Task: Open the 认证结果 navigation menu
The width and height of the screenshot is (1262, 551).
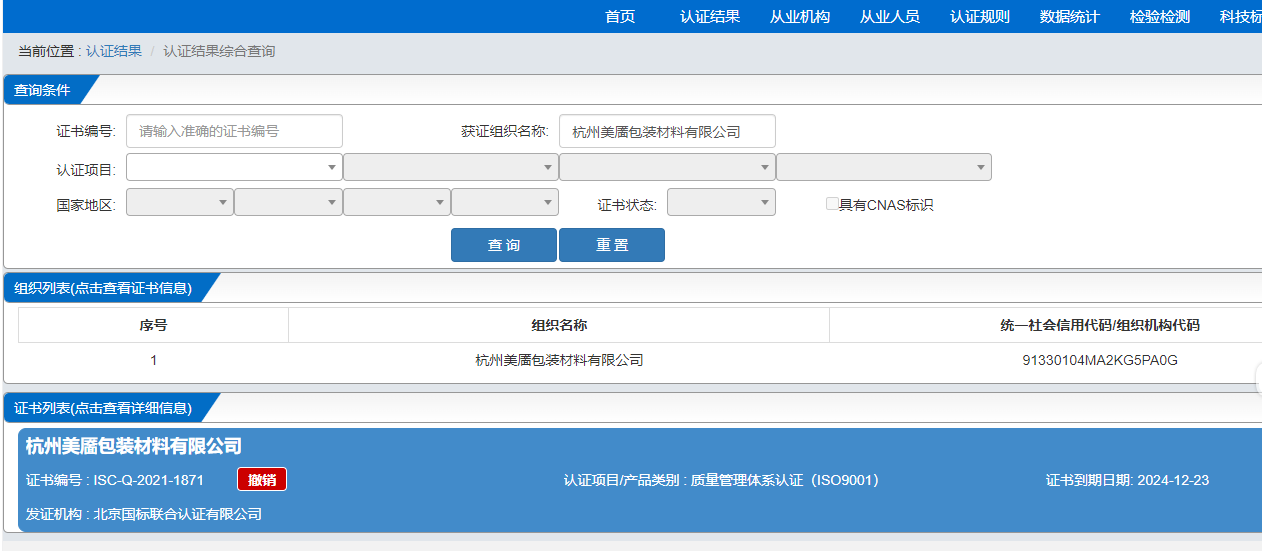Action: (710, 16)
